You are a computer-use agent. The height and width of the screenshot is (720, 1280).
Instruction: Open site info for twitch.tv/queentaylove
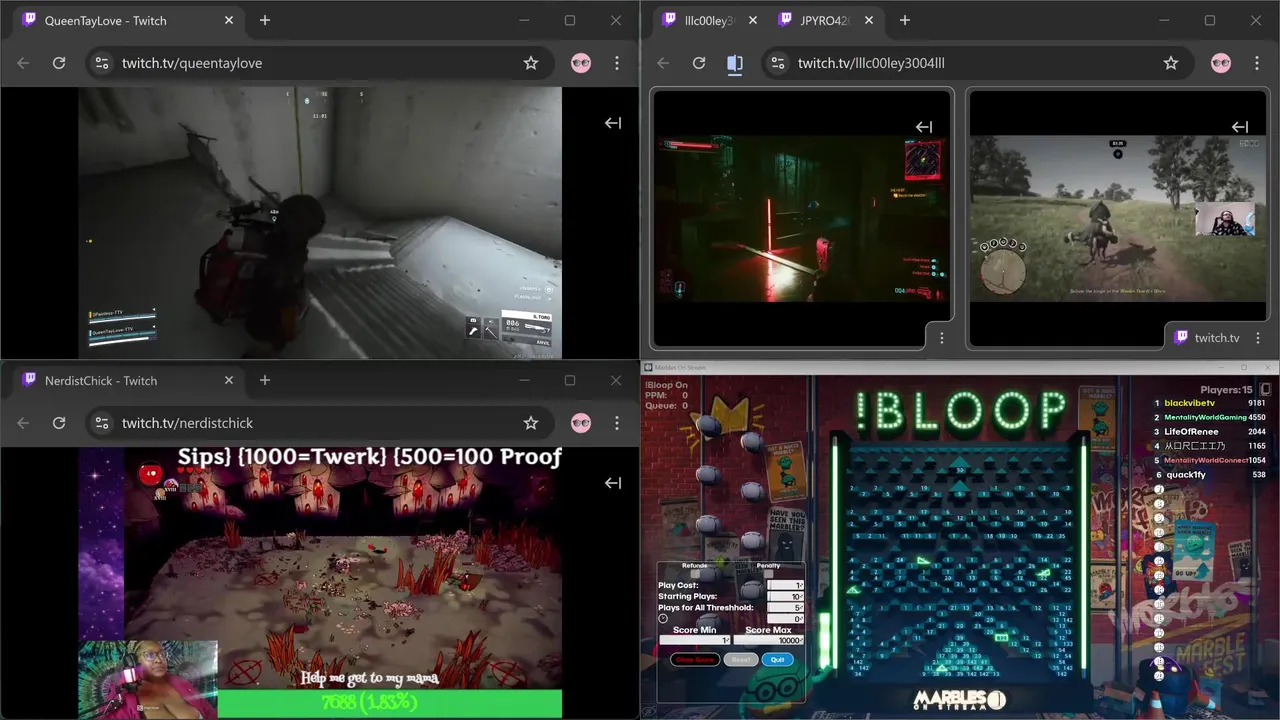coord(101,63)
